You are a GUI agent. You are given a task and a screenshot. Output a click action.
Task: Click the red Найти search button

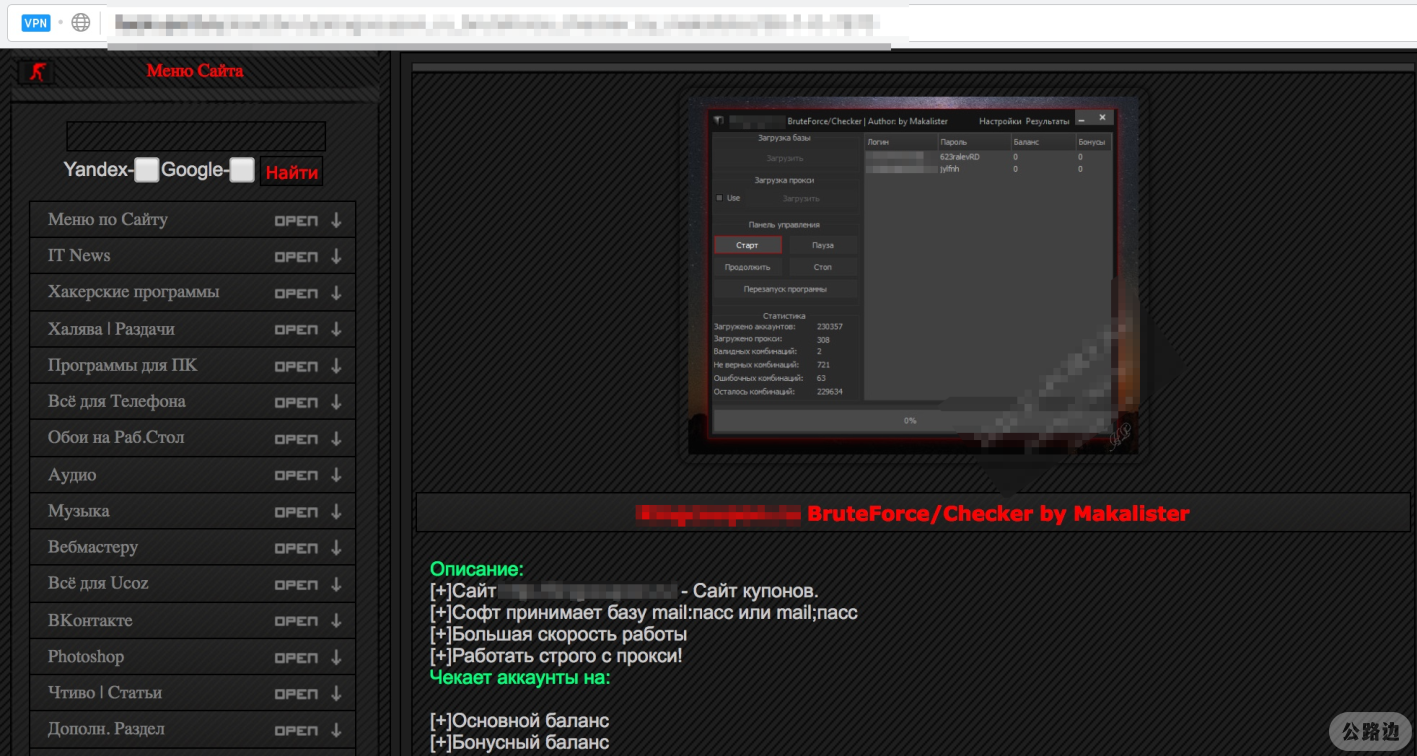pyautogui.click(x=292, y=172)
